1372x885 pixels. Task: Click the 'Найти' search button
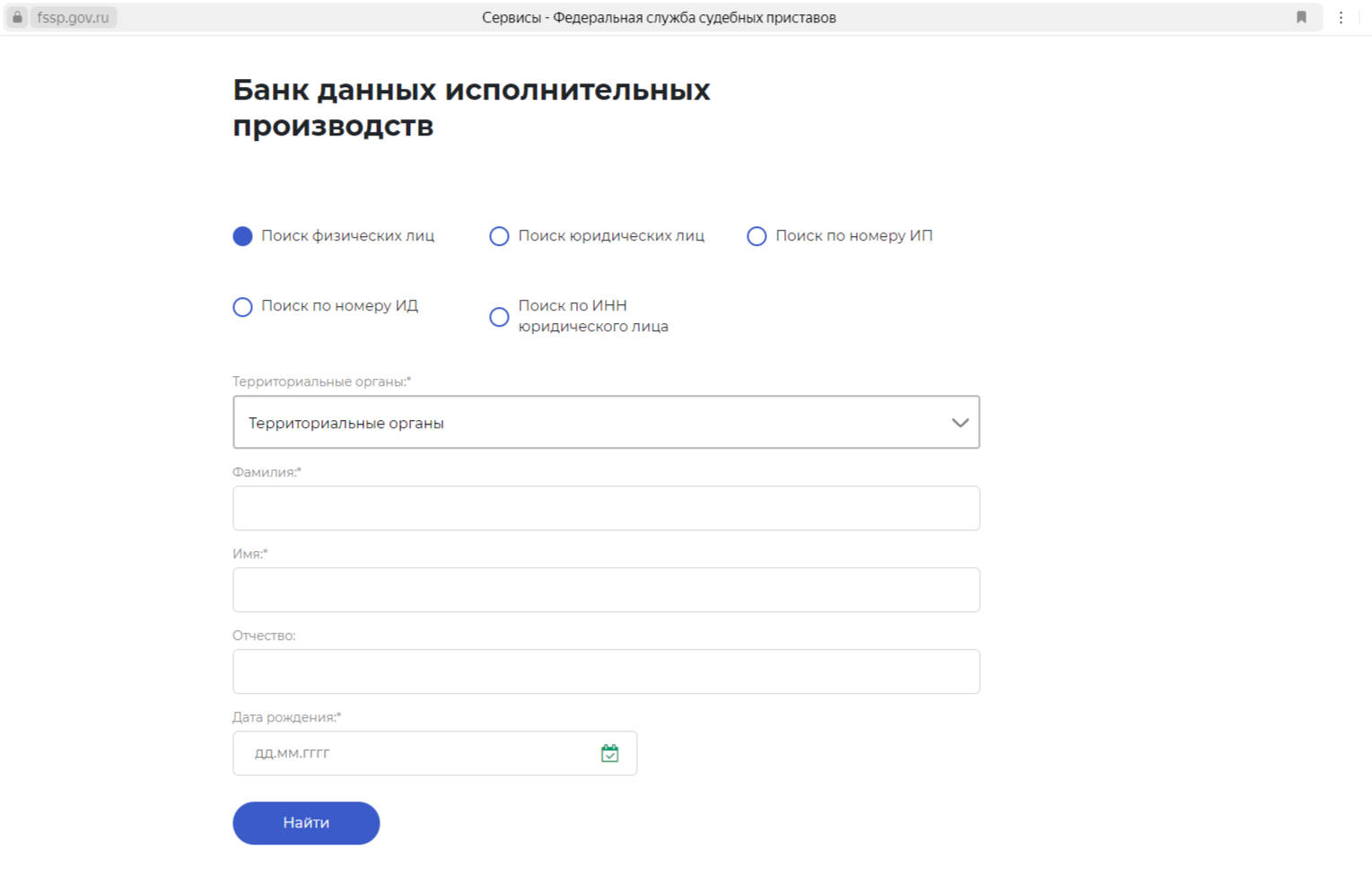[306, 823]
